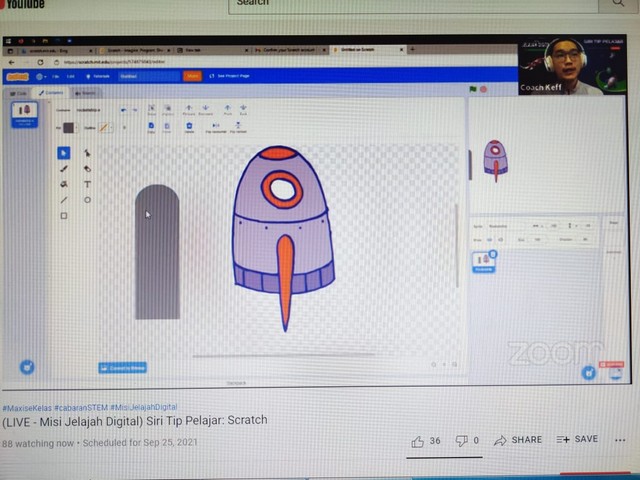The image size is (640, 480).
Task: Pick the Text tool
Action: pyautogui.click(x=88, y=185)
